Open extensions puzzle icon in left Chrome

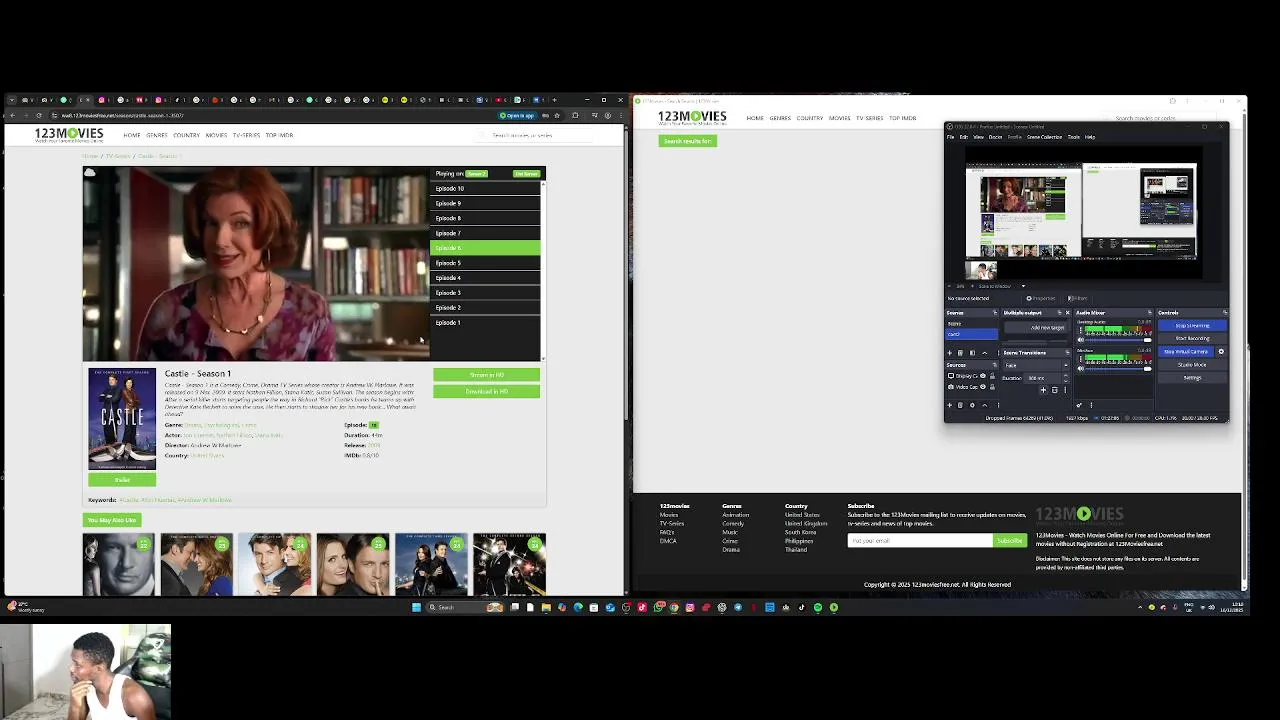(x=575, y=115)
